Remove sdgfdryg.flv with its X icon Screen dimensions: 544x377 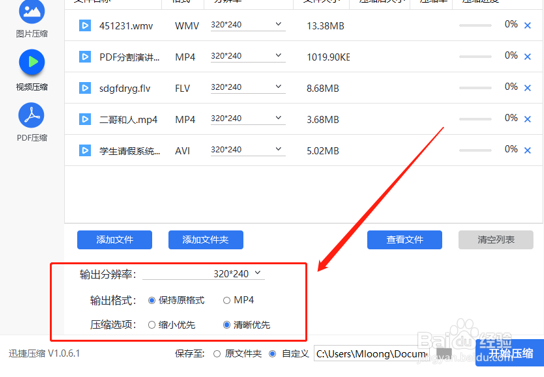[527, 88]
